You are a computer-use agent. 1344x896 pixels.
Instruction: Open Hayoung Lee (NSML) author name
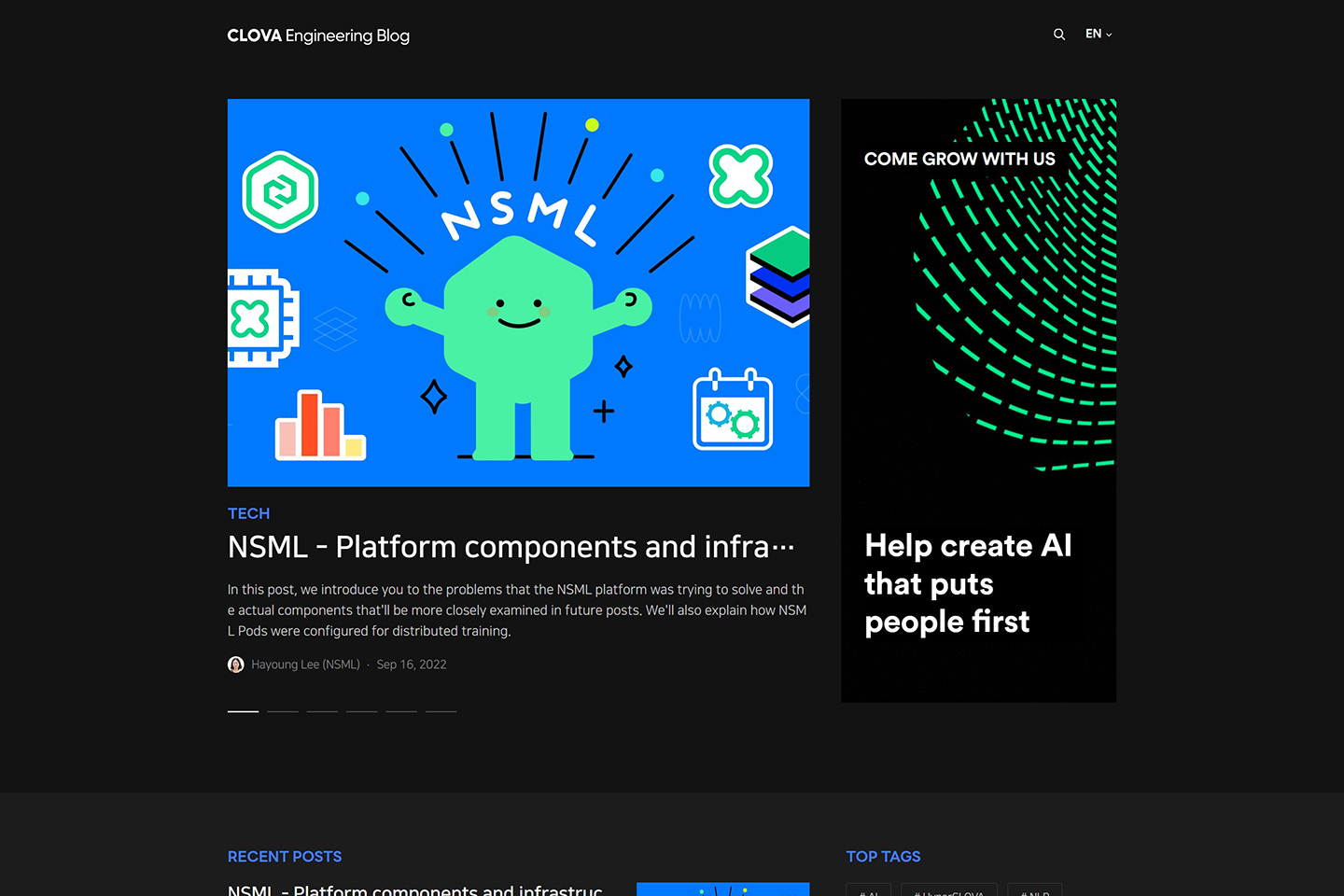point(305,665)
